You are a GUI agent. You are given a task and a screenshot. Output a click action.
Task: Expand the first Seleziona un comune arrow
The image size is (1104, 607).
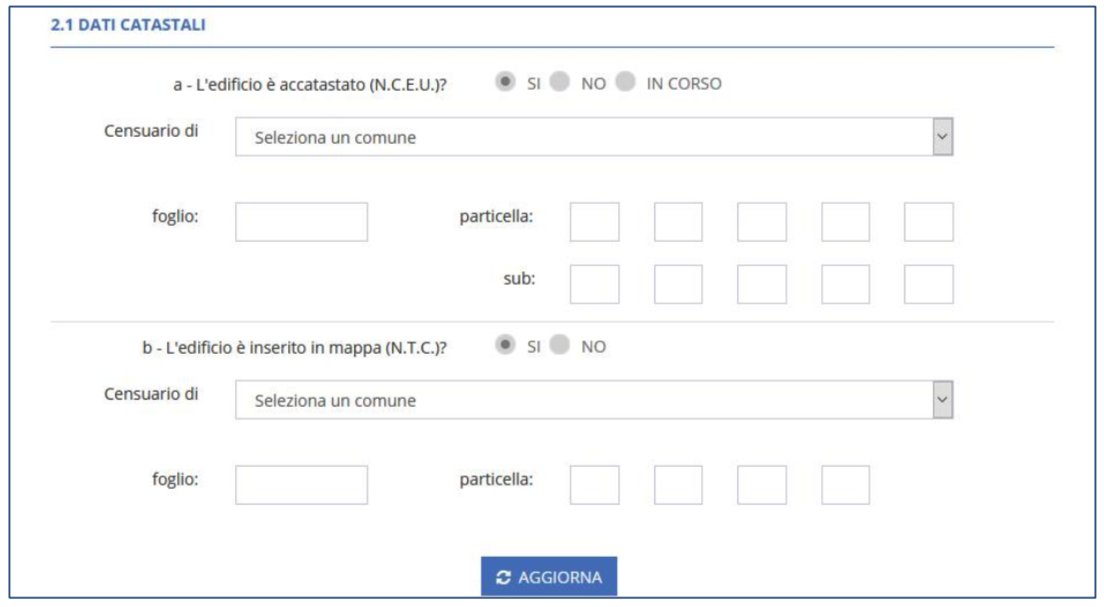tap(941, 138)
